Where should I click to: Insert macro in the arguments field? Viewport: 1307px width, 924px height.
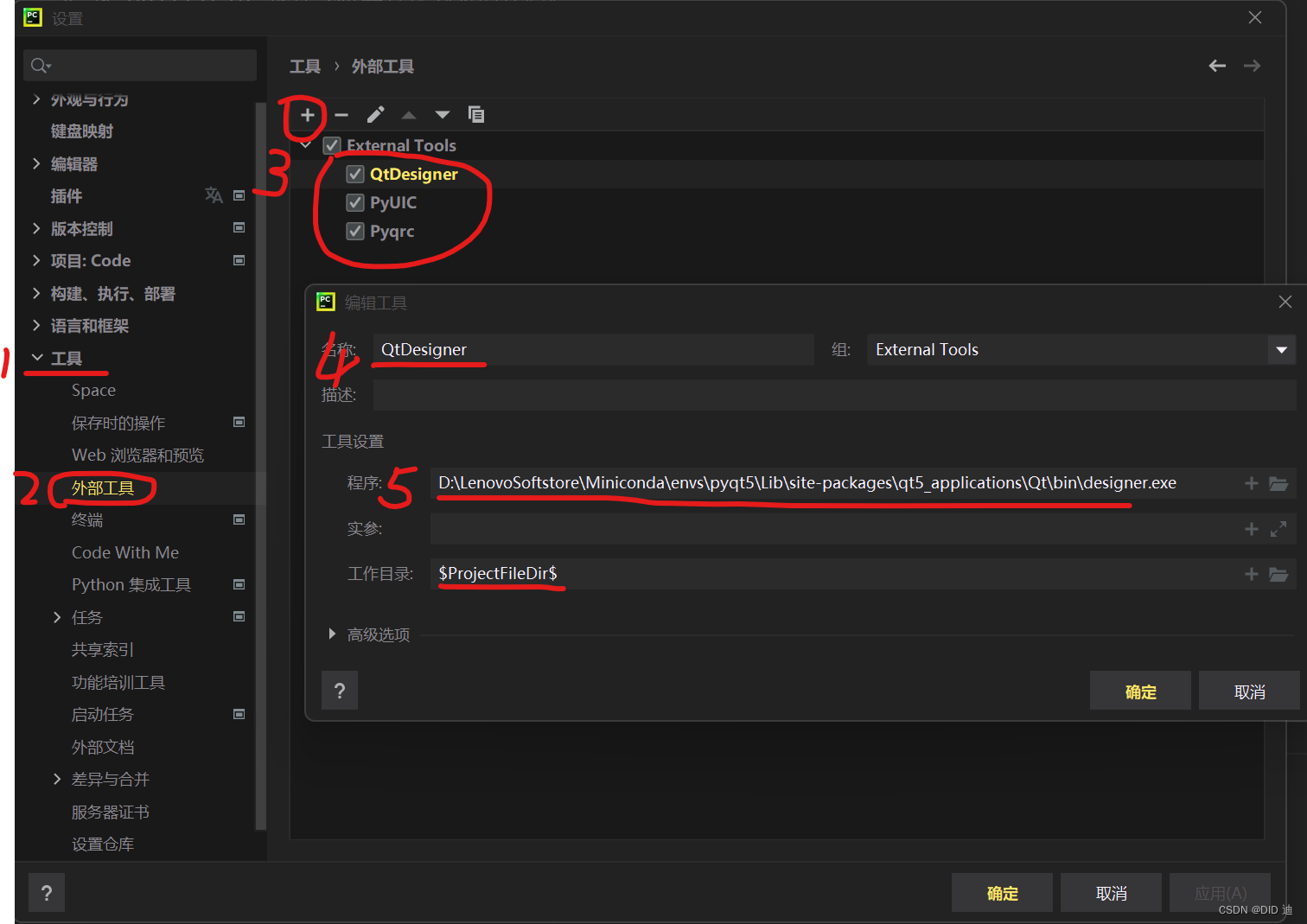[1251, 529]
